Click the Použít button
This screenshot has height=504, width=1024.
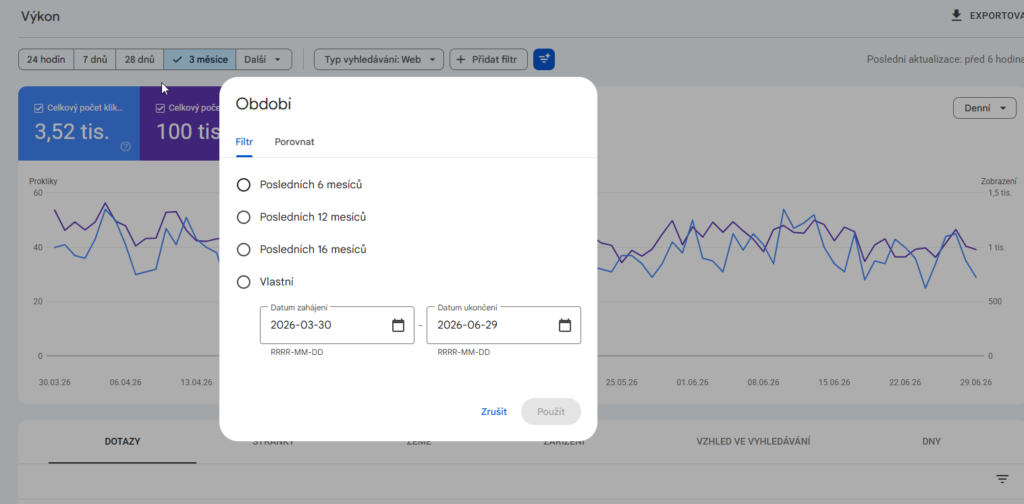(551, 412)
